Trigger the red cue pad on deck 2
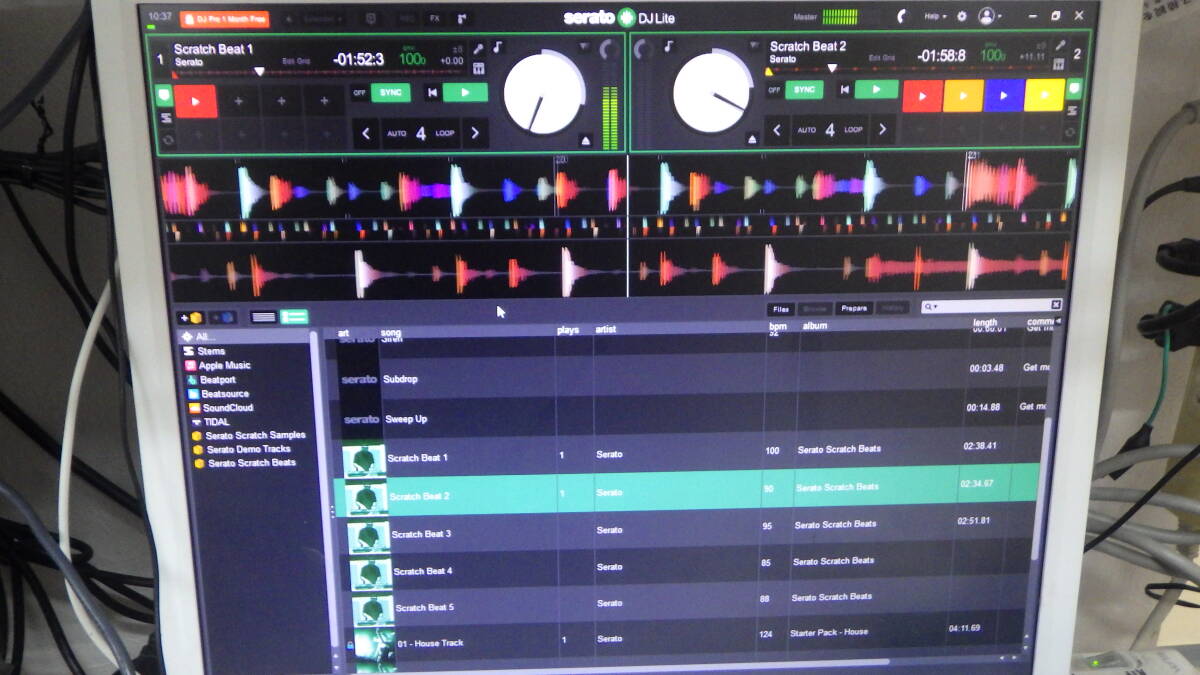1200x675 pixels. tap(922, 95)
